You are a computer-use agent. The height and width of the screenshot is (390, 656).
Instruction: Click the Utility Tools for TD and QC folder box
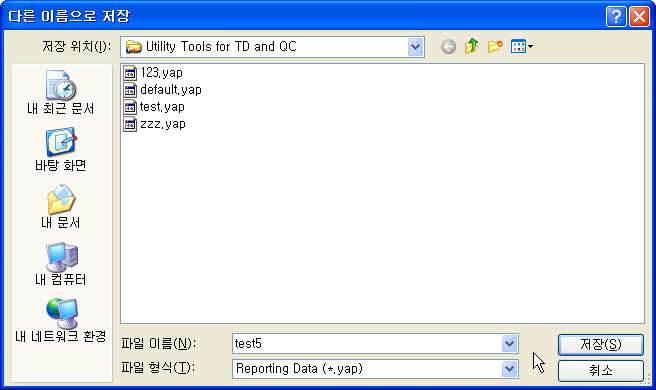coord(272,47)
